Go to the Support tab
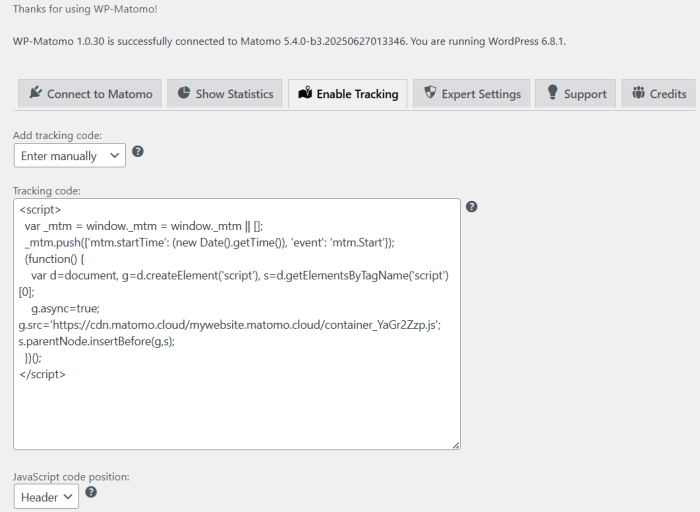 point(575,94)
